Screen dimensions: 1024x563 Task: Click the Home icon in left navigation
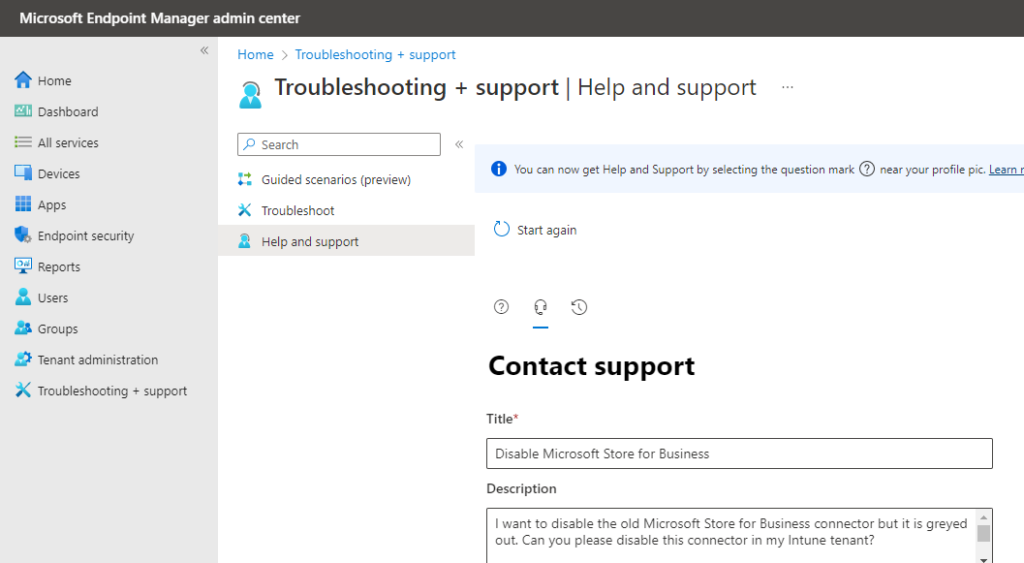point(23,80)
